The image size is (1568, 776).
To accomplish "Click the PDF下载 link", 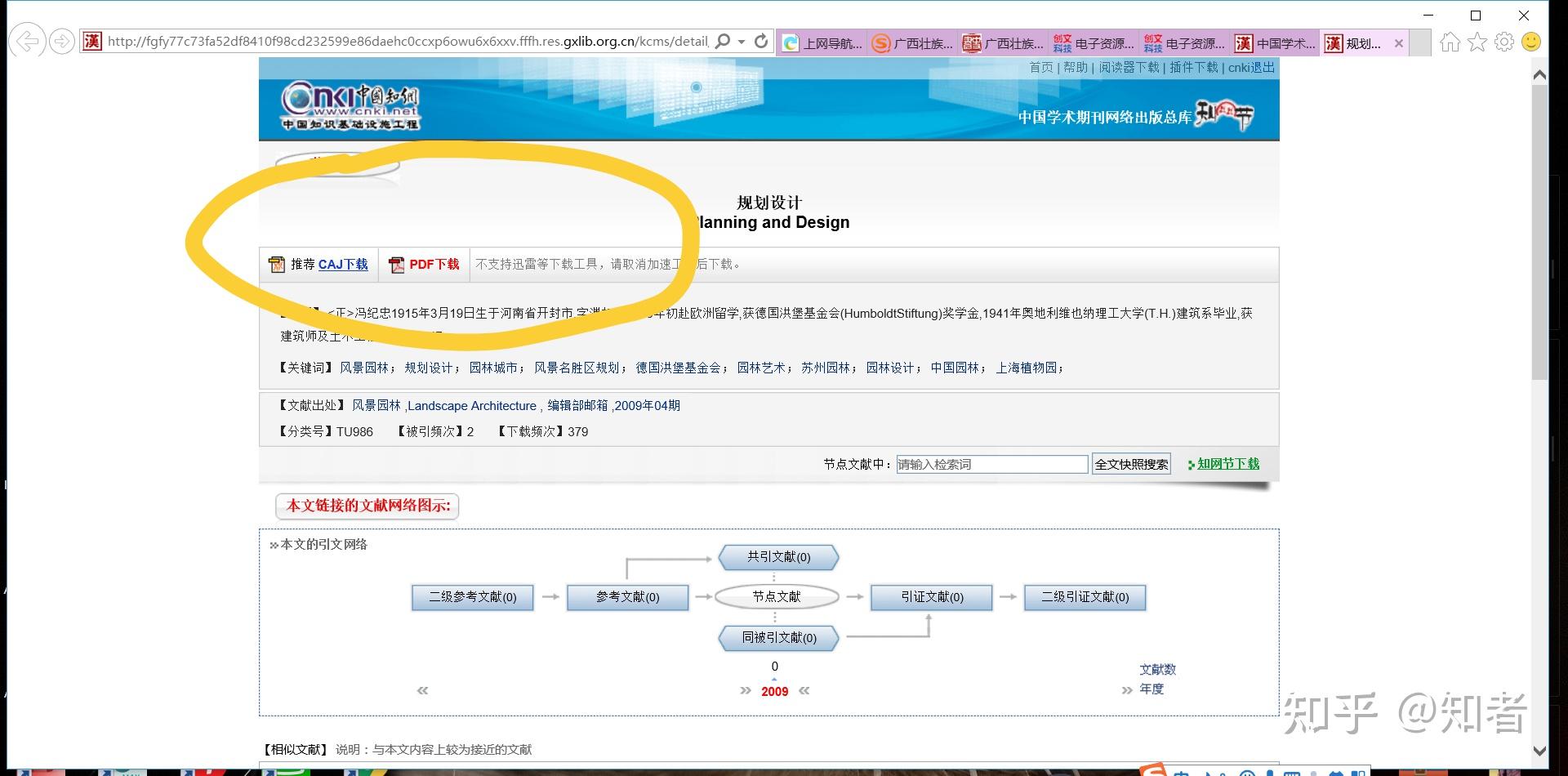I will click(x=434, y=265).
